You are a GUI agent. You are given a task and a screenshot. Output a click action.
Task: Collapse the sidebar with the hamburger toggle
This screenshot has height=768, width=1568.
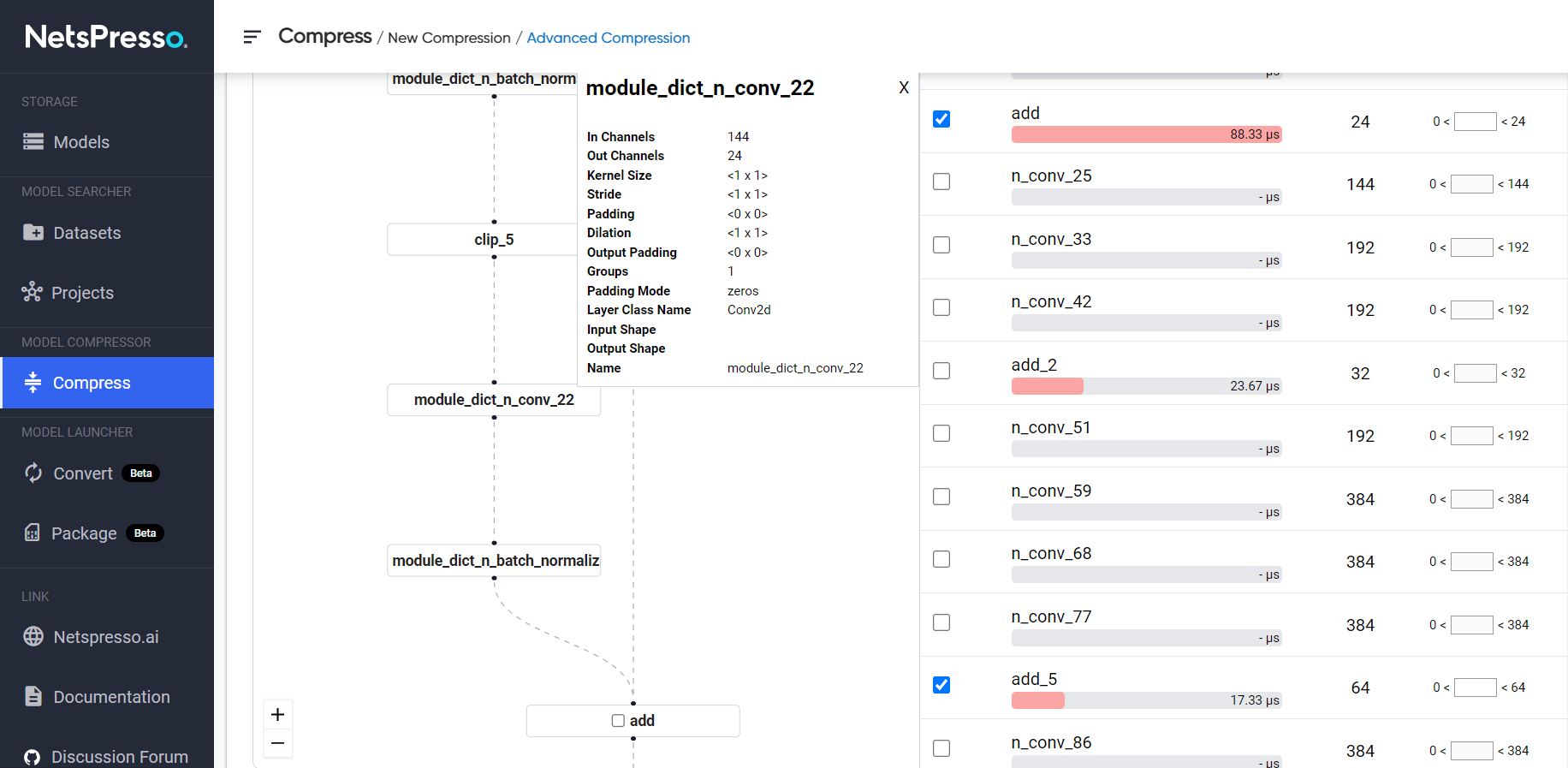tap(252, 37)
